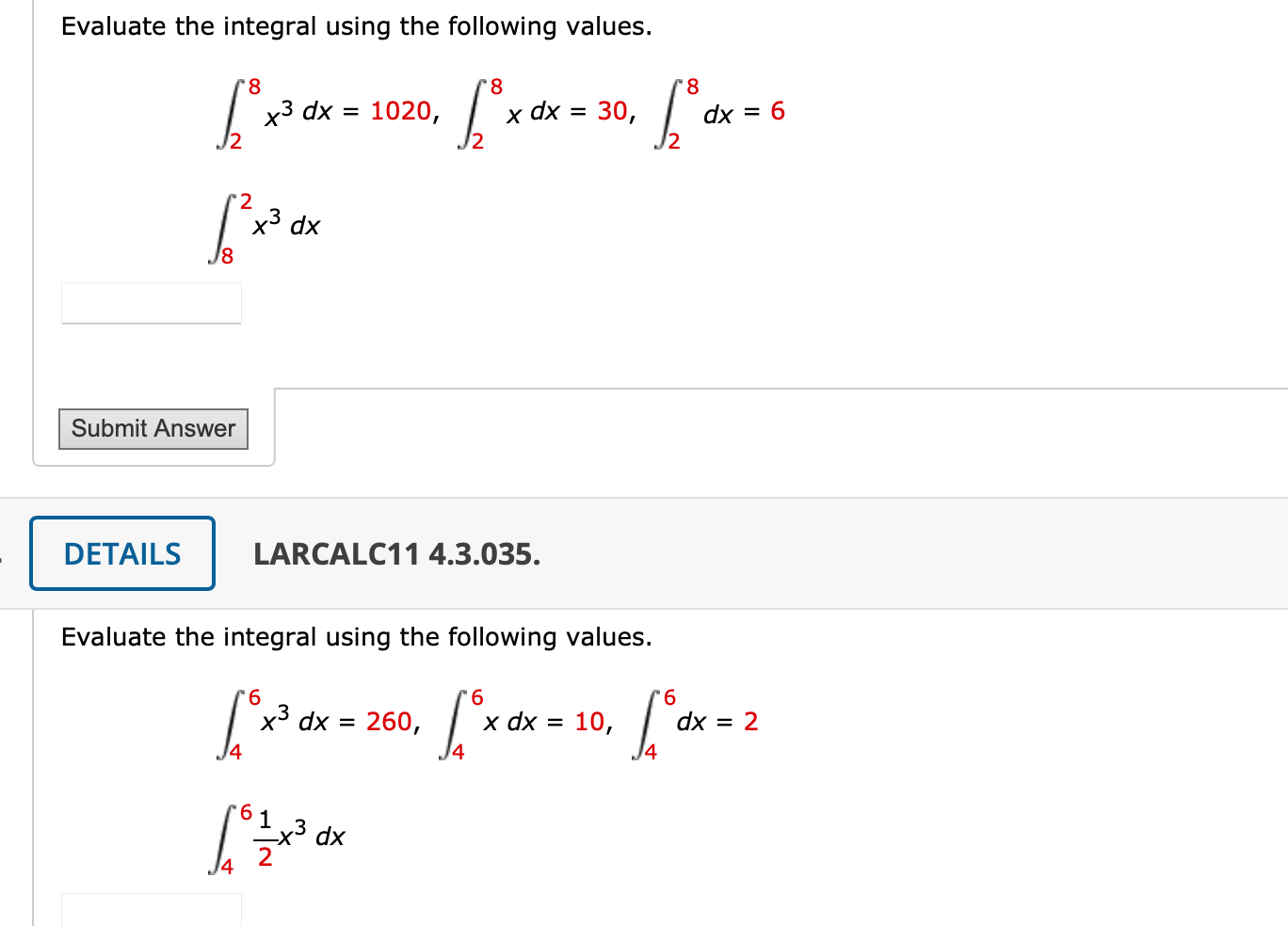Click the red value 6 after dx
Image resolution: width=1288 pixels, height=926 pixels.
point(776,111)
